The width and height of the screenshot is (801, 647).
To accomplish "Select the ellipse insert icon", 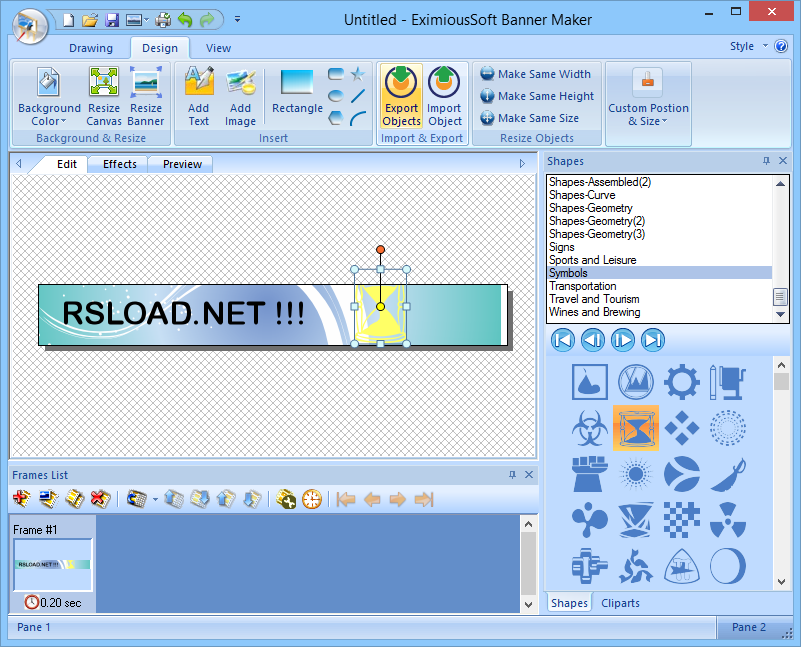I will [336, 96].
